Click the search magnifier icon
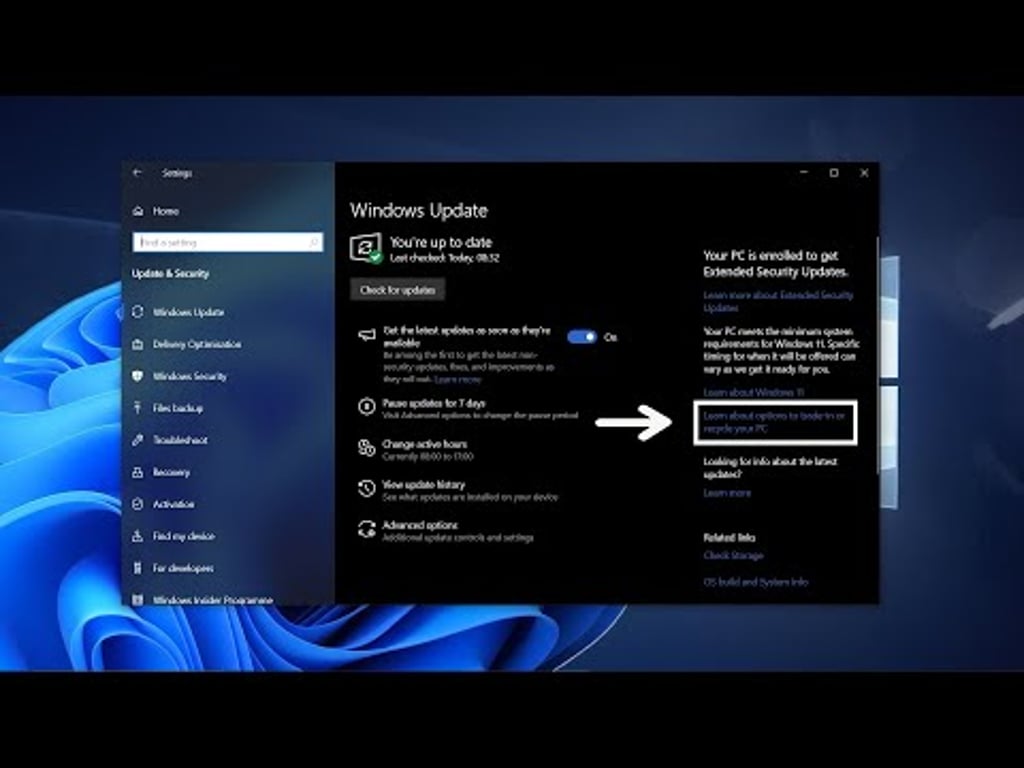The image size is (1024, 768). click(313, 242)
